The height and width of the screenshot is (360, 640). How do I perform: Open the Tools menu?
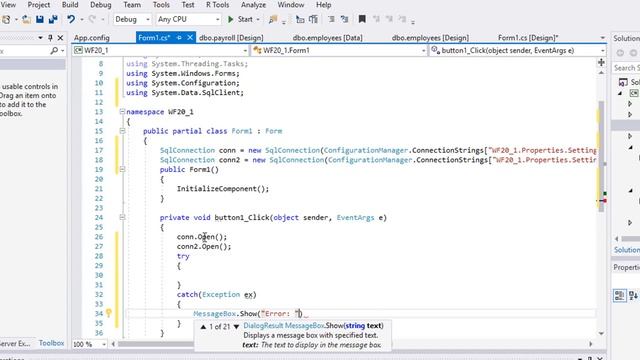pyautogui.click(x=161, y=5)
